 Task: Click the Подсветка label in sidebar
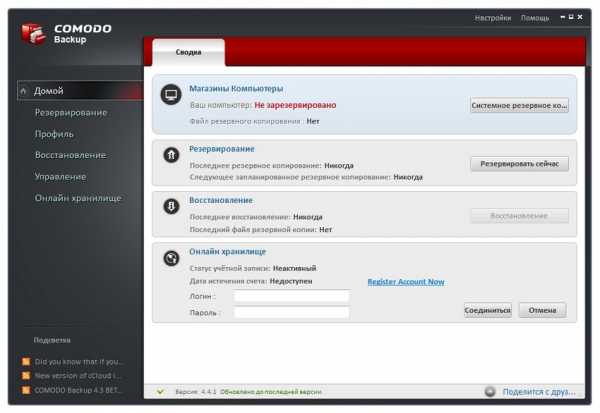[52, 340]
